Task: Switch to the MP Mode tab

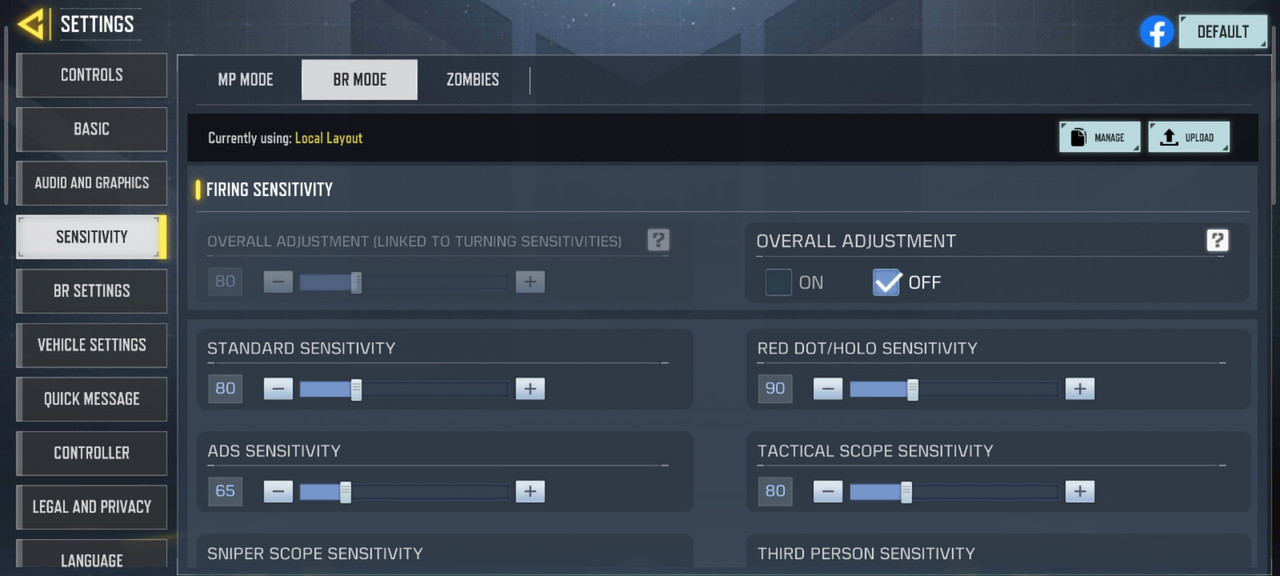Action: click(245, 80)
